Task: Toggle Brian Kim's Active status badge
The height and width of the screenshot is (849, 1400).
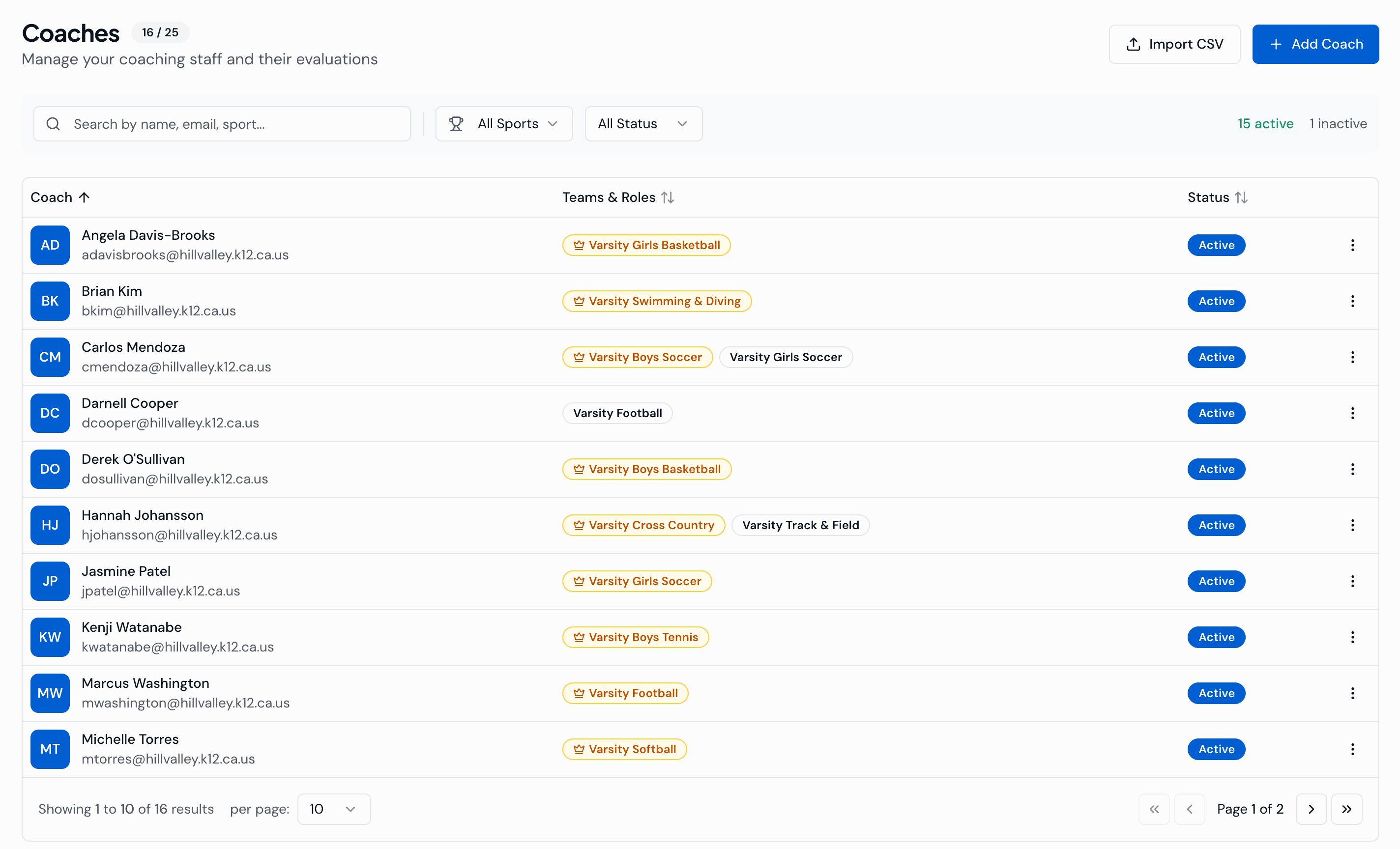Action: click(x=1216, y=301)
